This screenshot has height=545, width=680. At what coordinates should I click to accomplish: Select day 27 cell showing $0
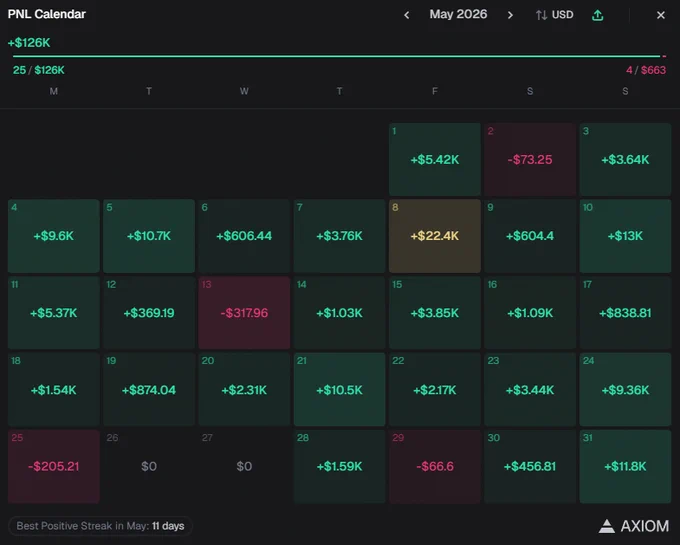tap(244, 466)
